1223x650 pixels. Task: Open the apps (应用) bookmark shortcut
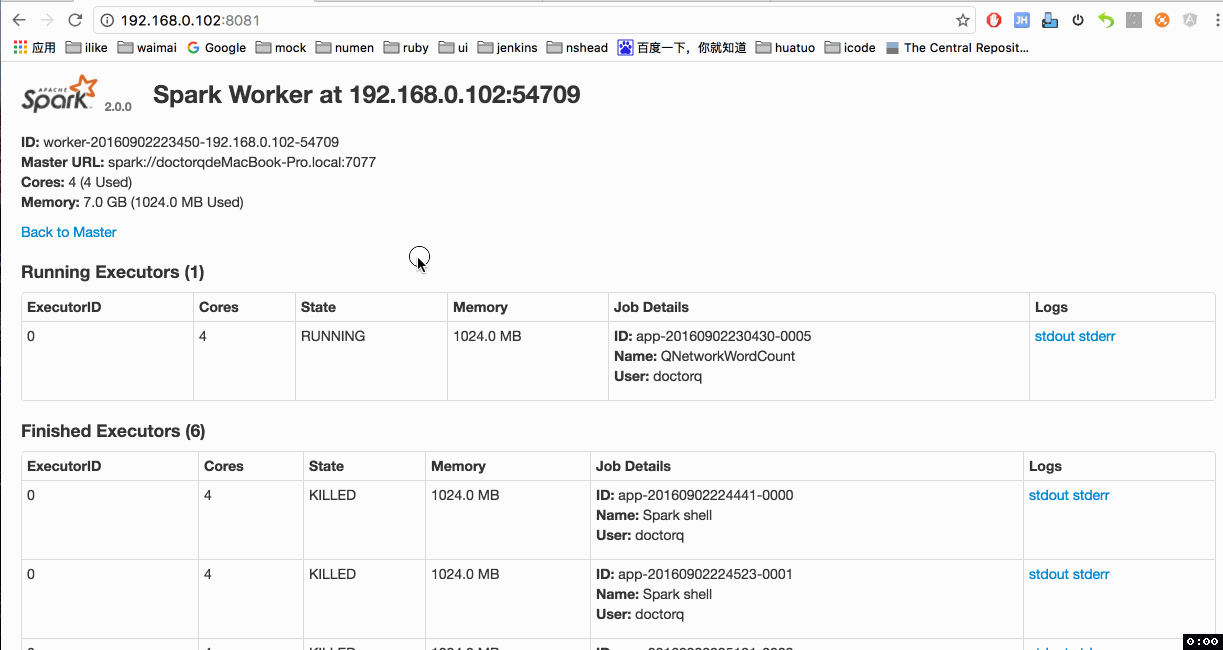(34, 47)
